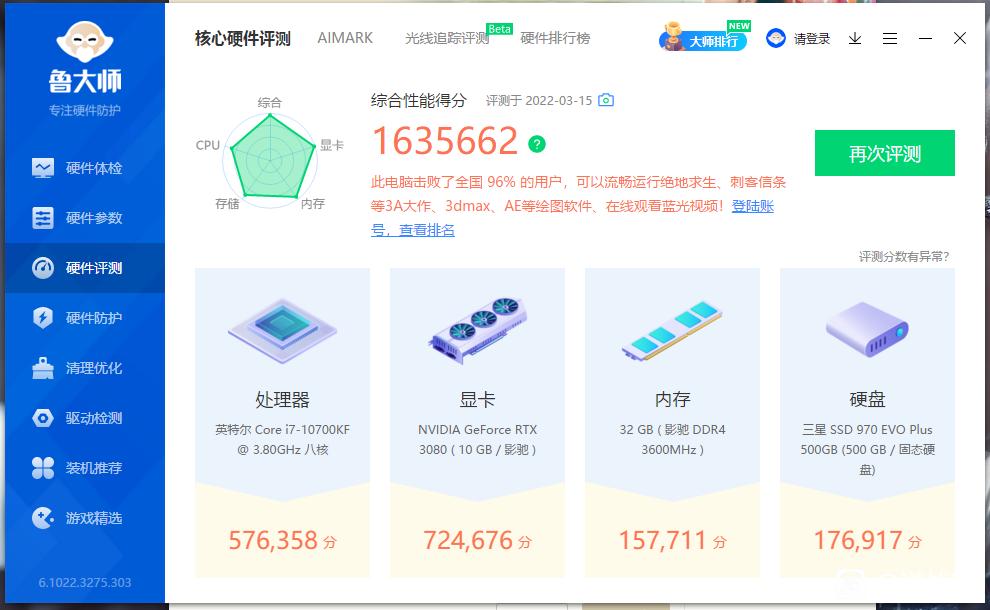The width and height of the screenshot is (990, 610).
Task: Open the 登陆账号，查看排名 link
Action: coord(572,218)
